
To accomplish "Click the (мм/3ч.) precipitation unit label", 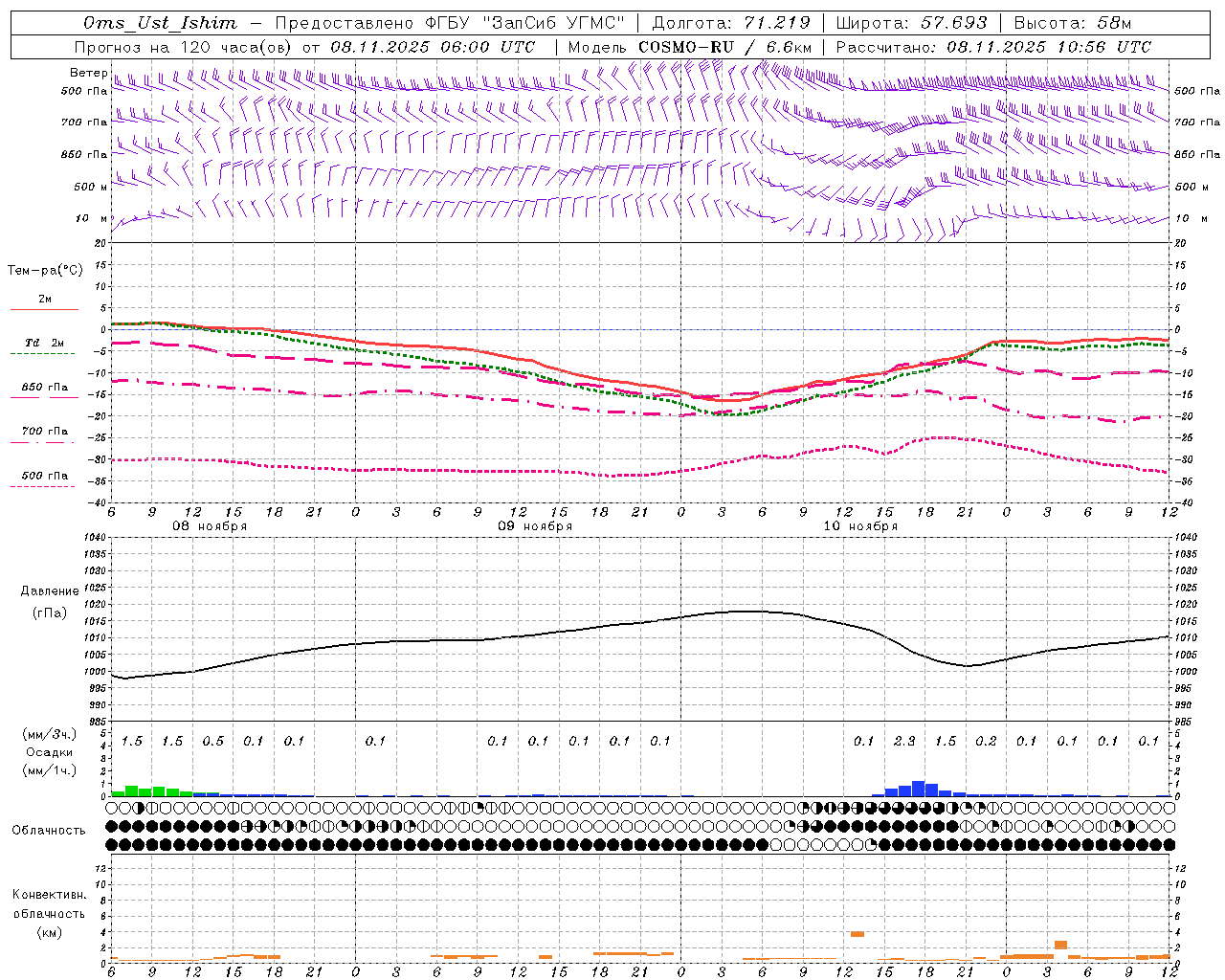I will tap(50, 734).
